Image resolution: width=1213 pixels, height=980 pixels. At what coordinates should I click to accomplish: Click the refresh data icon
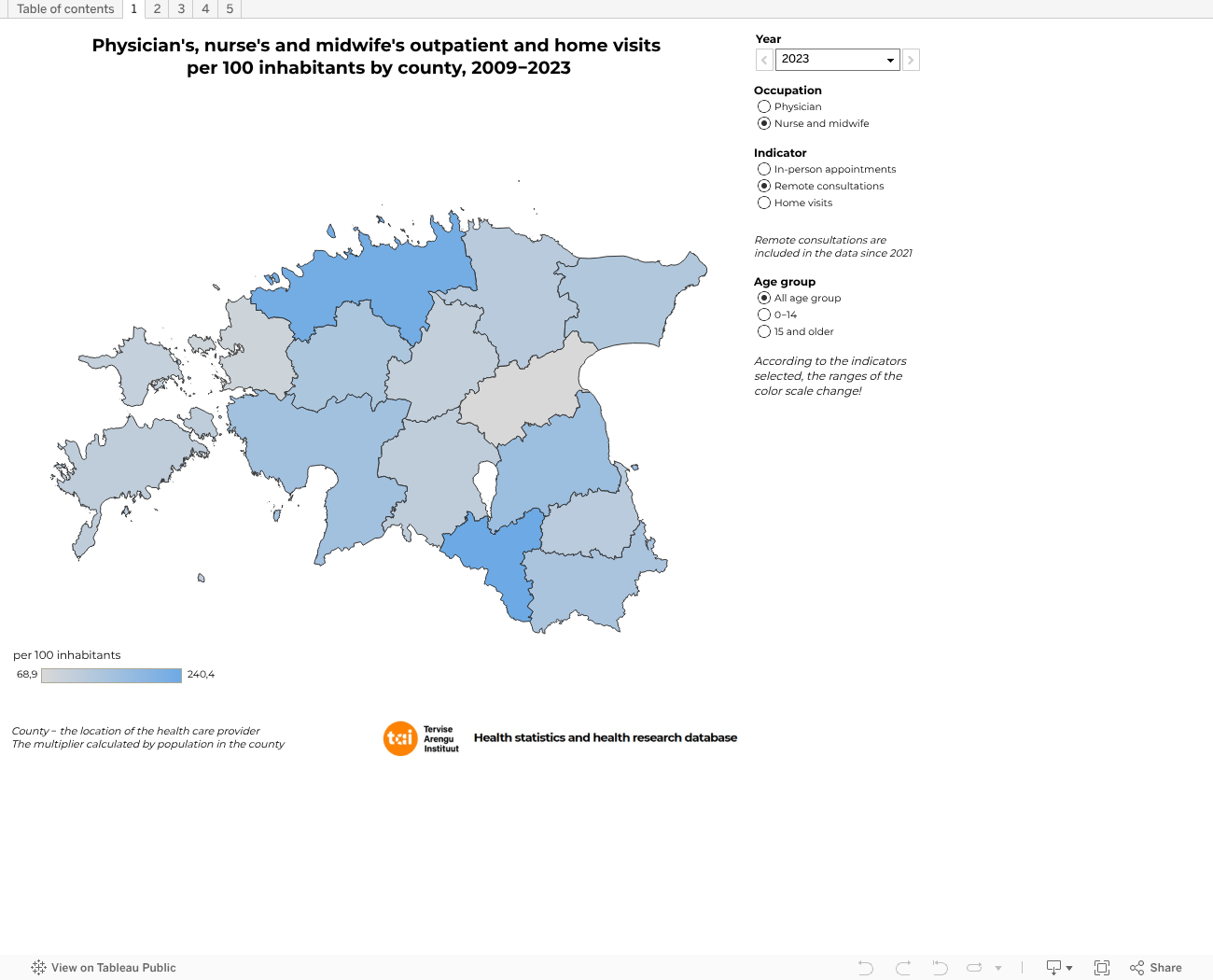pyautogui.click(x=974, y=968)
